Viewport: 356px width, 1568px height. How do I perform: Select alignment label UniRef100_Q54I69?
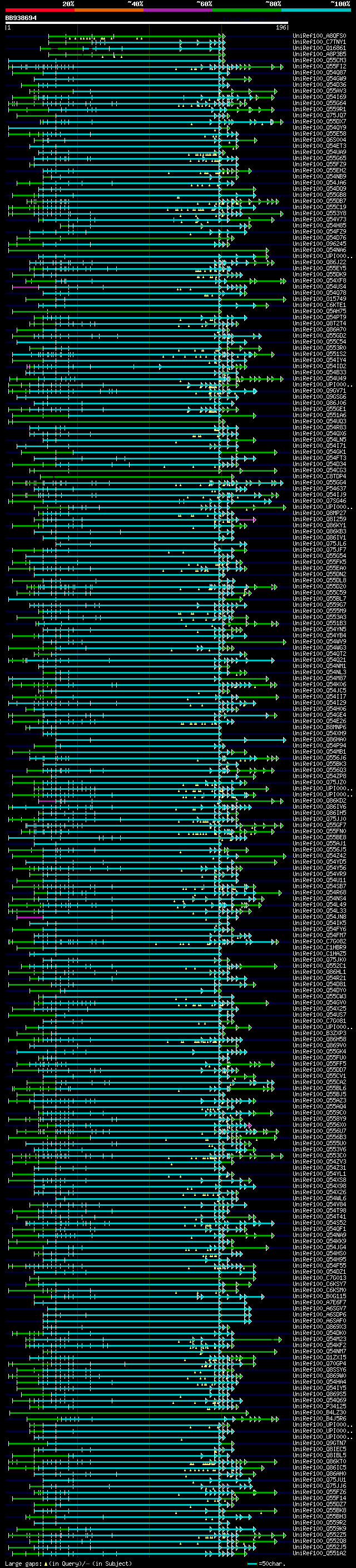[x=319, y=97]
